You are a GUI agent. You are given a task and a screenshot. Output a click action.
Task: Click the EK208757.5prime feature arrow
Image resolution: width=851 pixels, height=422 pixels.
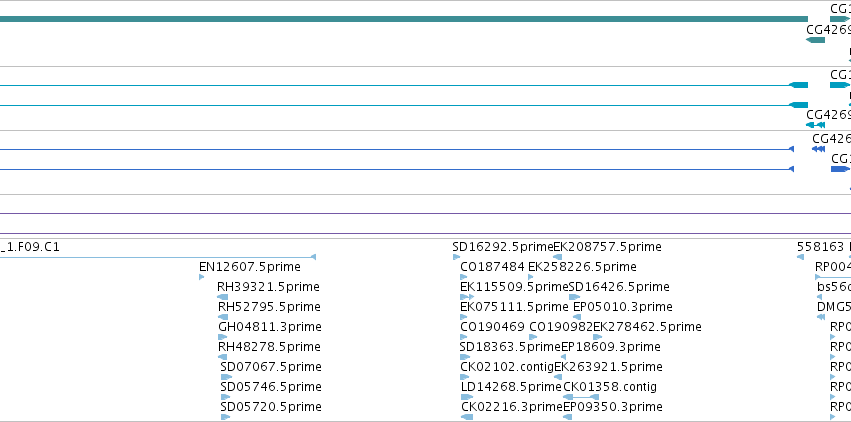point(557,257)
